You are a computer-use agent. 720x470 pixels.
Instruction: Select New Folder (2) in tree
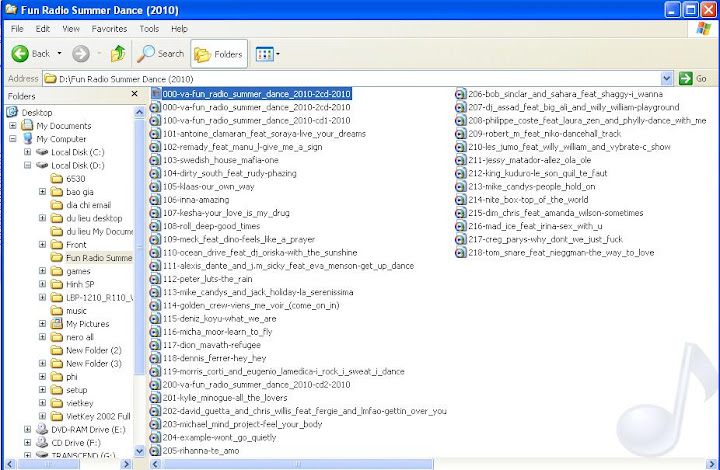click(x=94, y=350)
